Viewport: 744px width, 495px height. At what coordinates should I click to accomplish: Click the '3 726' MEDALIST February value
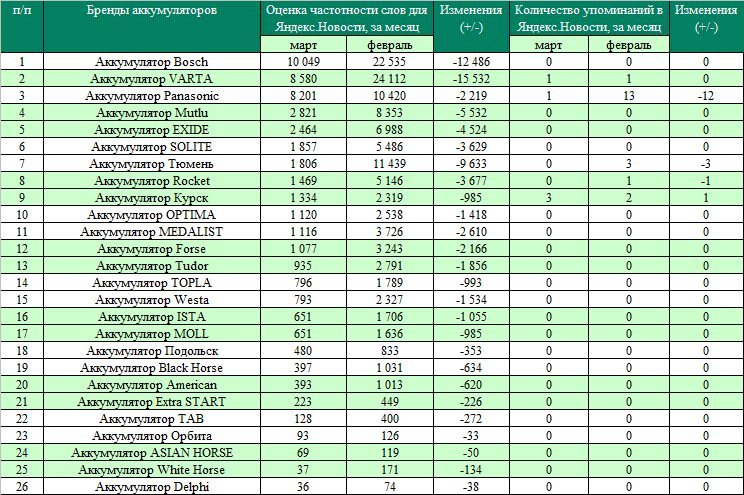pyautogui.click(x=390, y=232)
